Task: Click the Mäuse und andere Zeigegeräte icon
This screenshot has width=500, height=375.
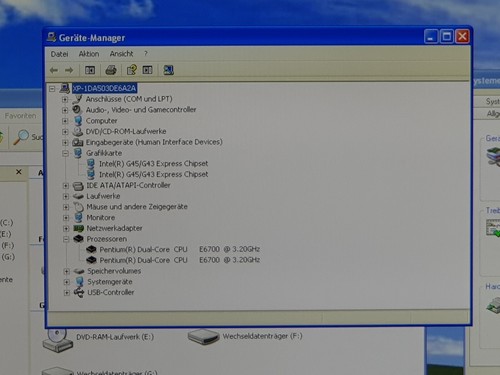Action: [x=78, y=207]
